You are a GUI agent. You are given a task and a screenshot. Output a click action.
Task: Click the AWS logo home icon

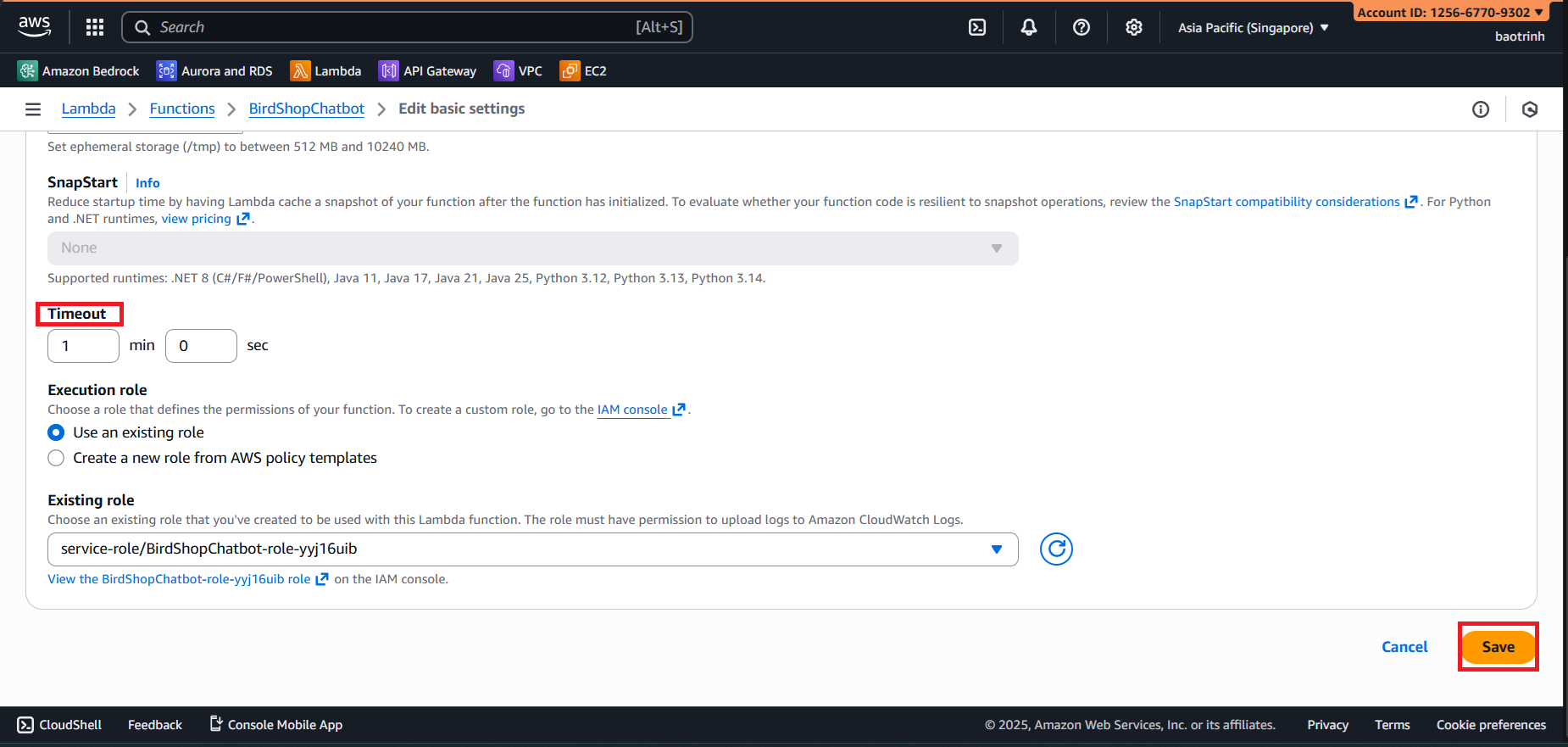[35, 27]
